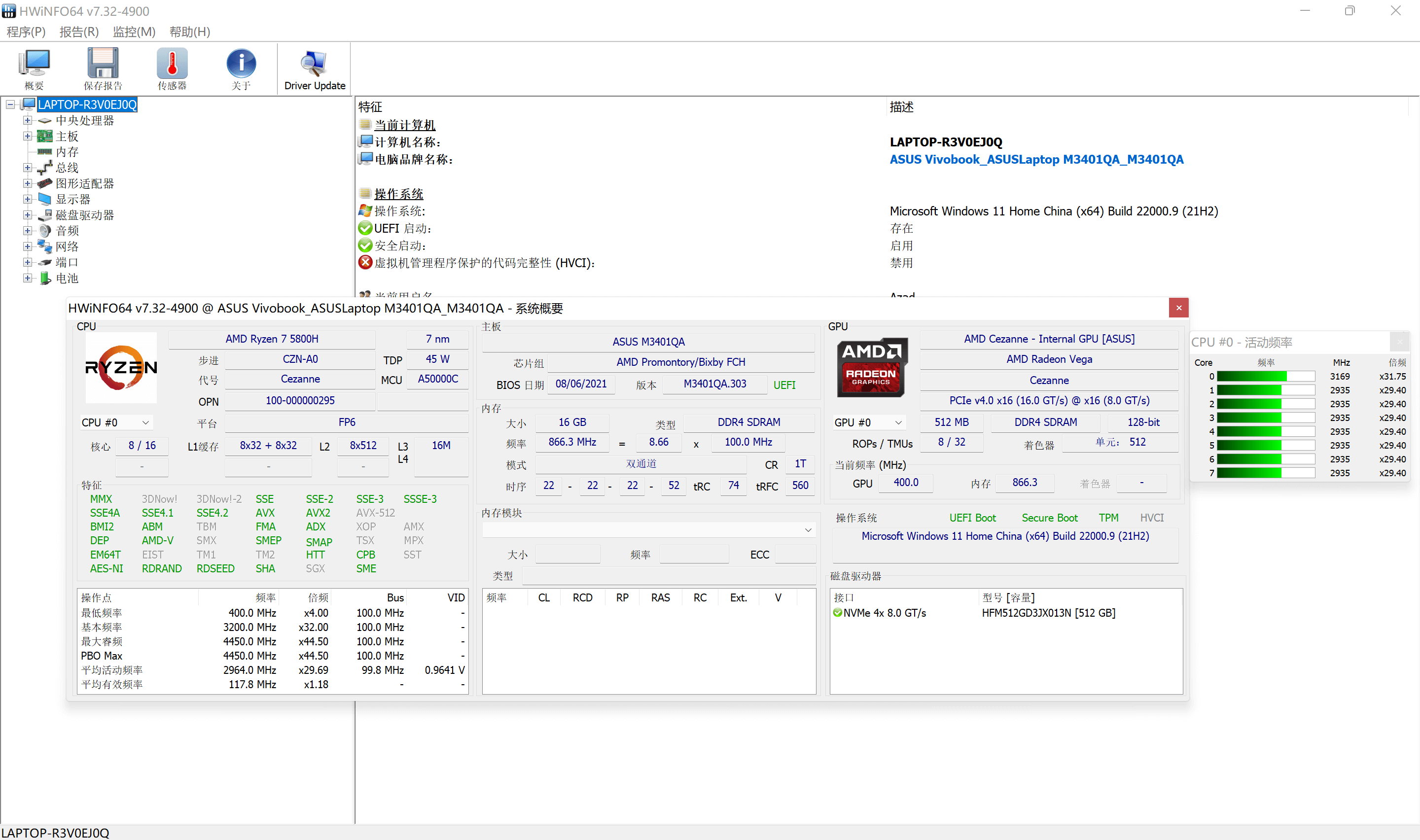Open the 帮助(H) menu

pos(190,32)
